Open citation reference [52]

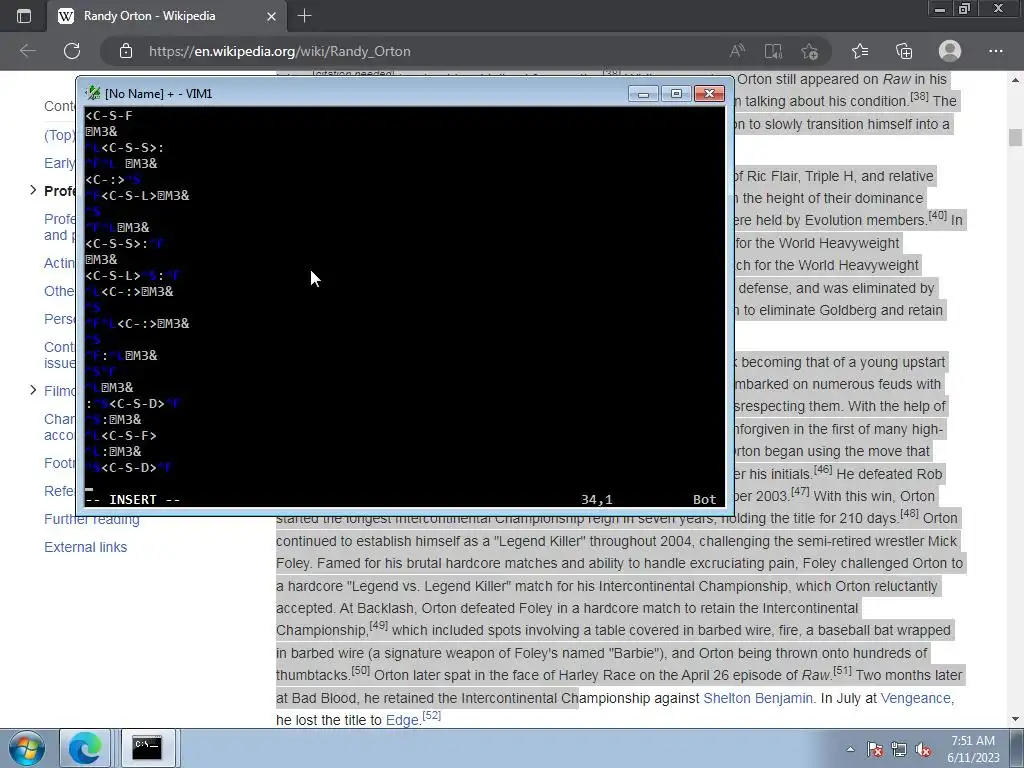[x=431, y=716]
